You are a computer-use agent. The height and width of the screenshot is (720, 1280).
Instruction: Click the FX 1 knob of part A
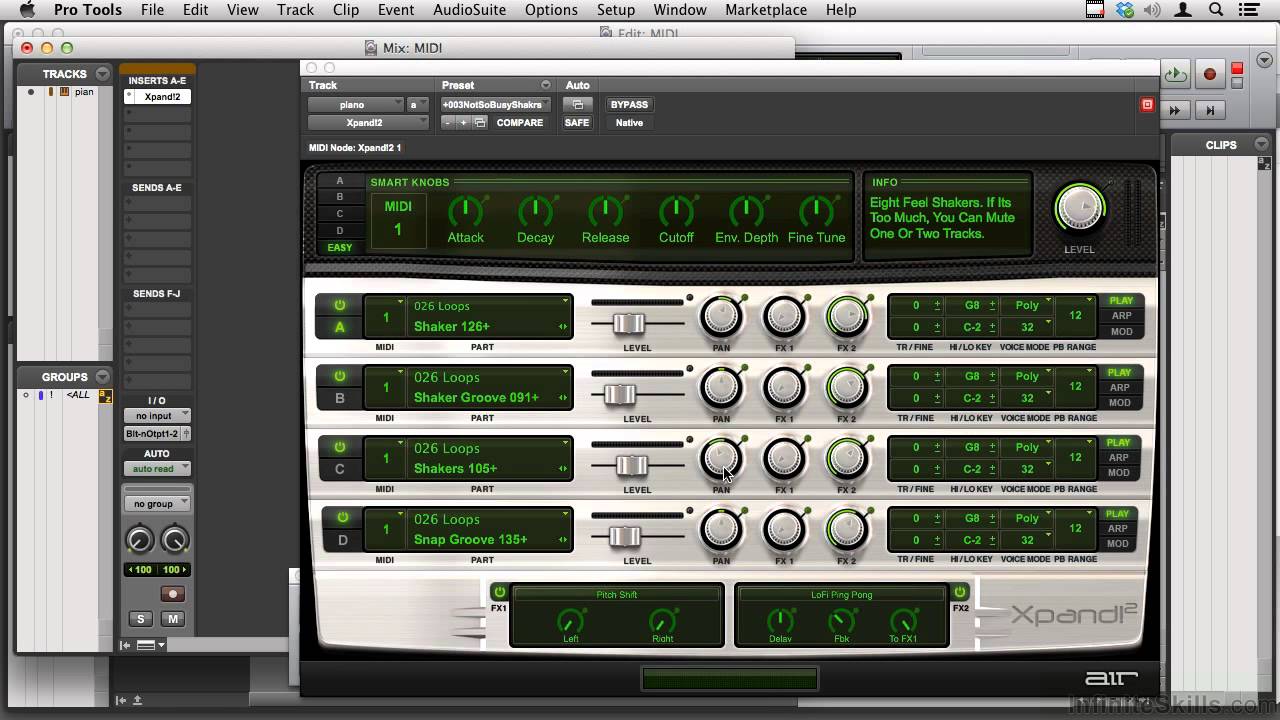point(784,317)
